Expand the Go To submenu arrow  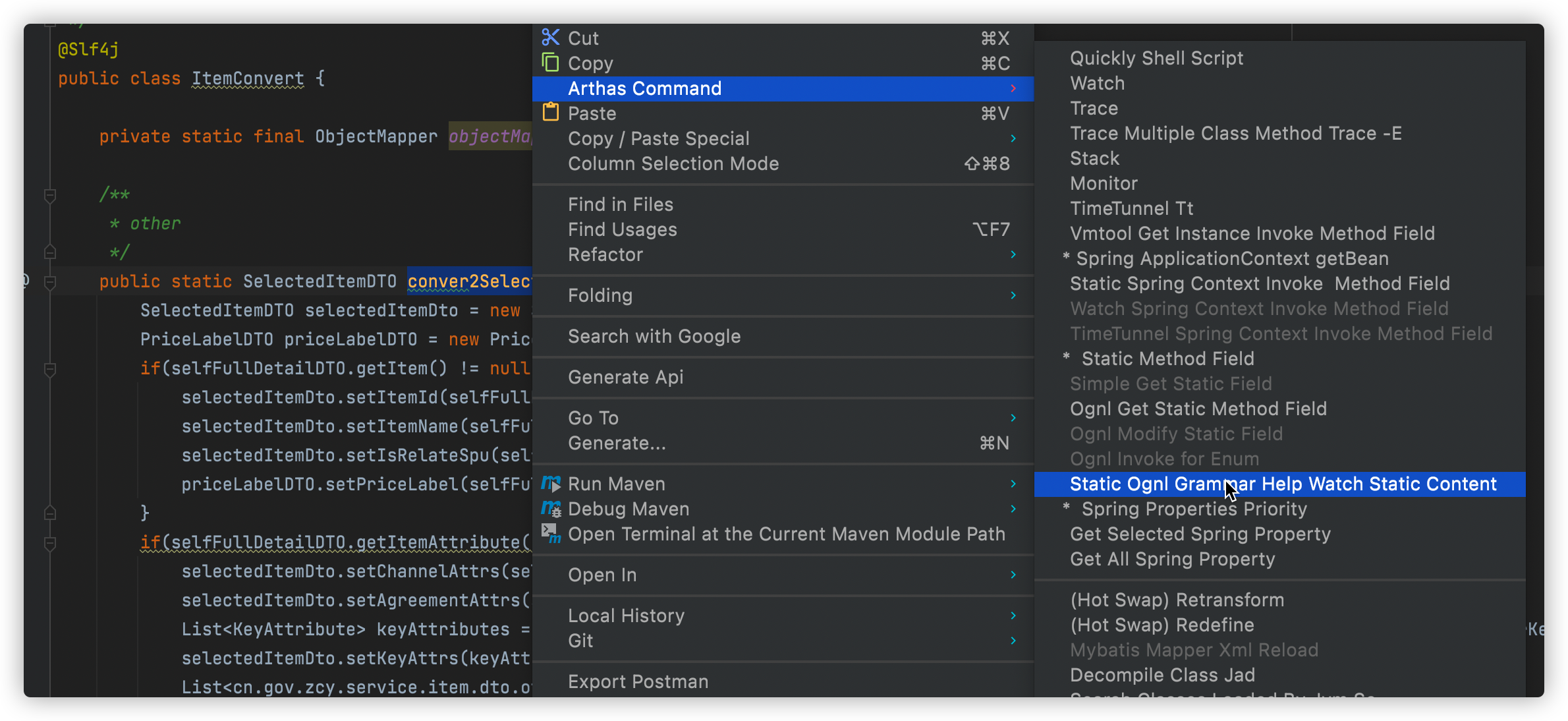[1013, 418]
